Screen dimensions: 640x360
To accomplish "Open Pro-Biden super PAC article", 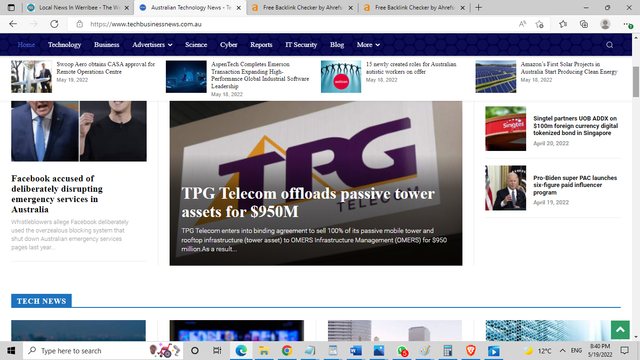I will pyautogui.click(x=575, y=185).
